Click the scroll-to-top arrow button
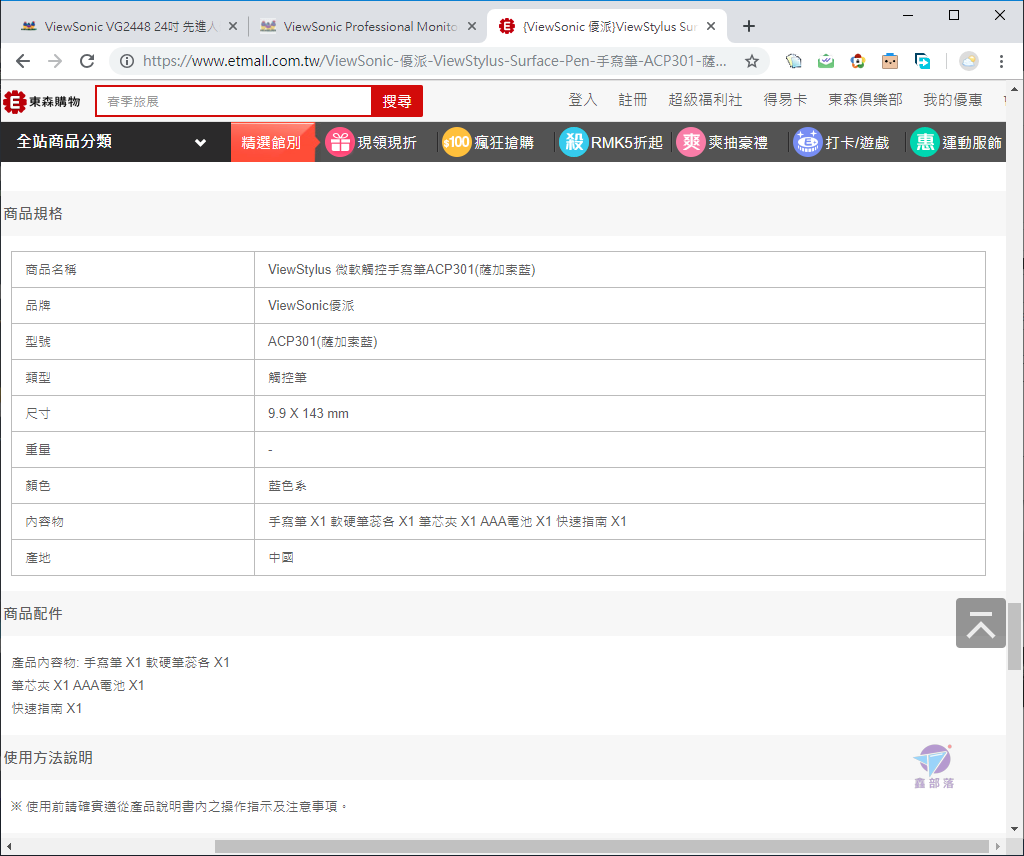1024x856 pixels. pos(981,623)
